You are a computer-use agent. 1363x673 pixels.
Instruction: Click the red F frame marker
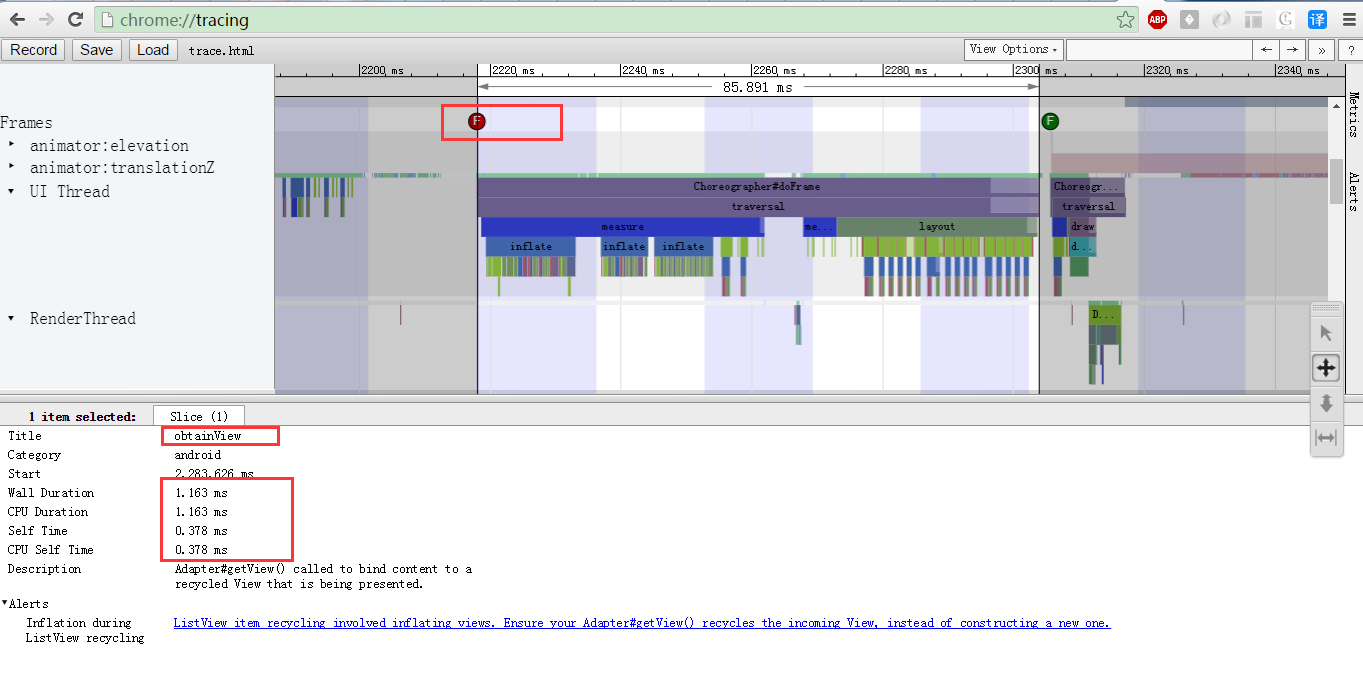pos(477,121)
